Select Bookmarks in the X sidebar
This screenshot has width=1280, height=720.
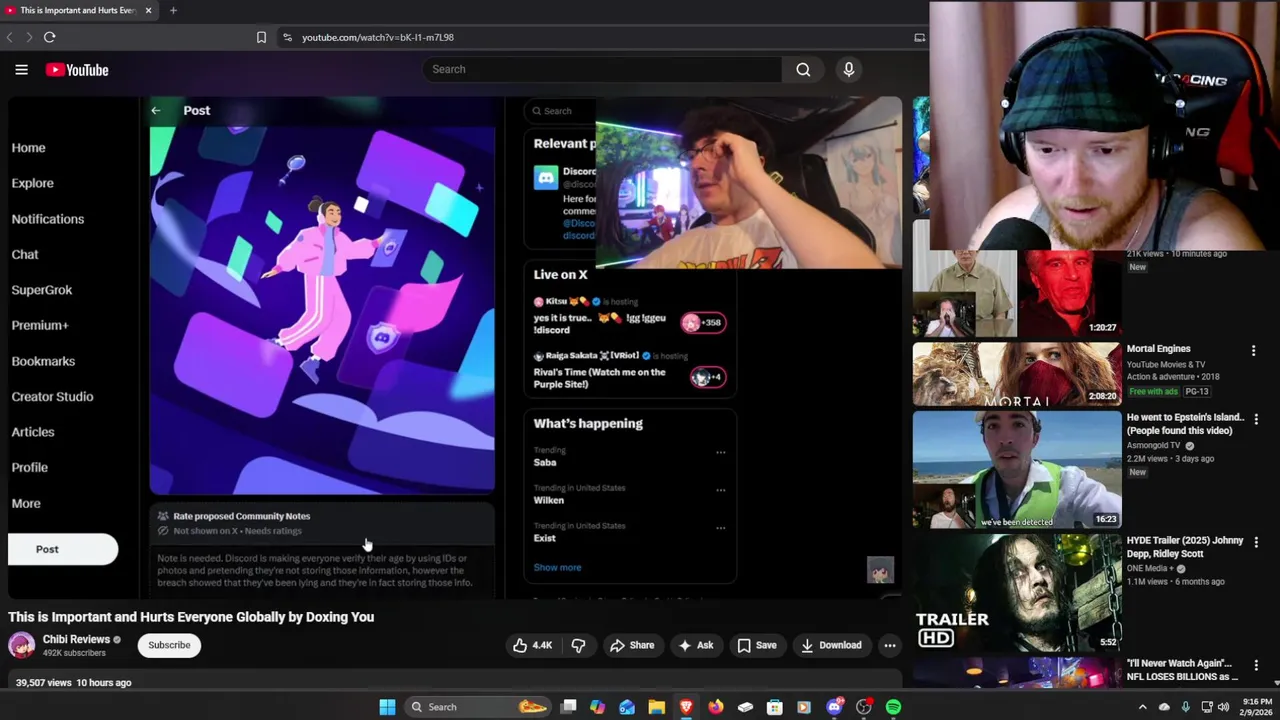click(x=43, y=361)
